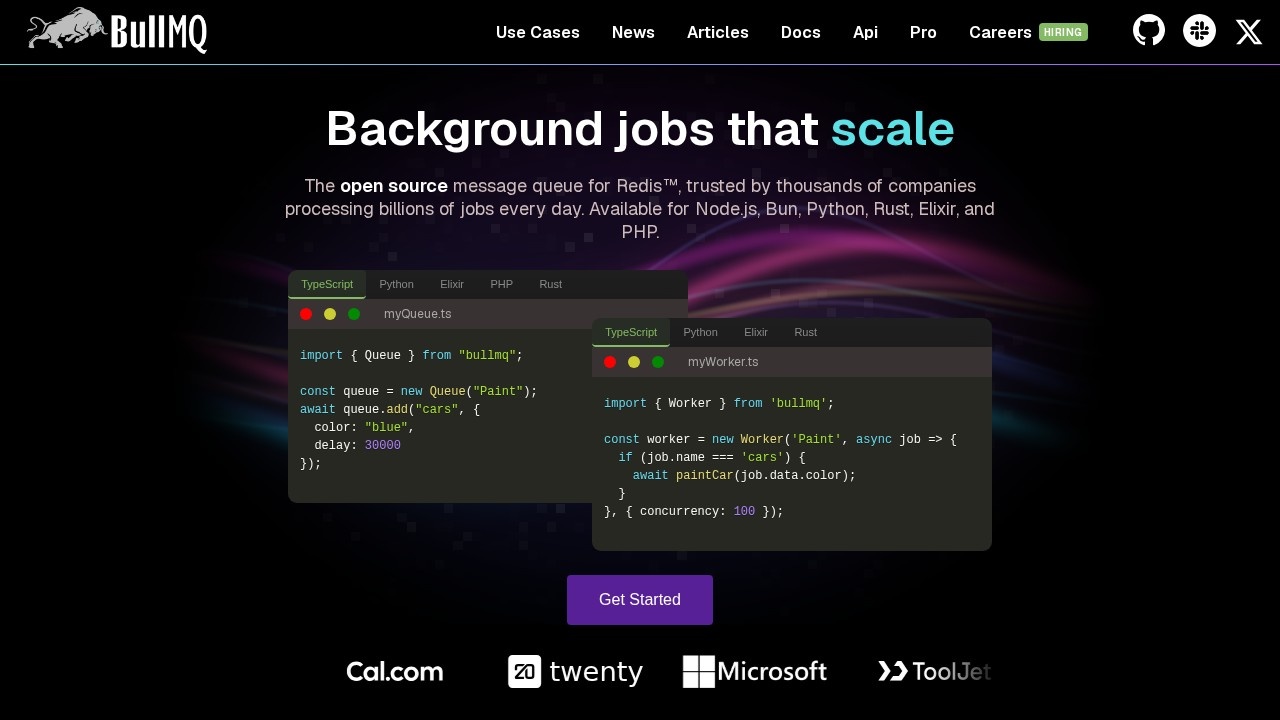Open the Pro nav link
The width and height of the screenshot is (1280, 720).
(x=923, y=32)
